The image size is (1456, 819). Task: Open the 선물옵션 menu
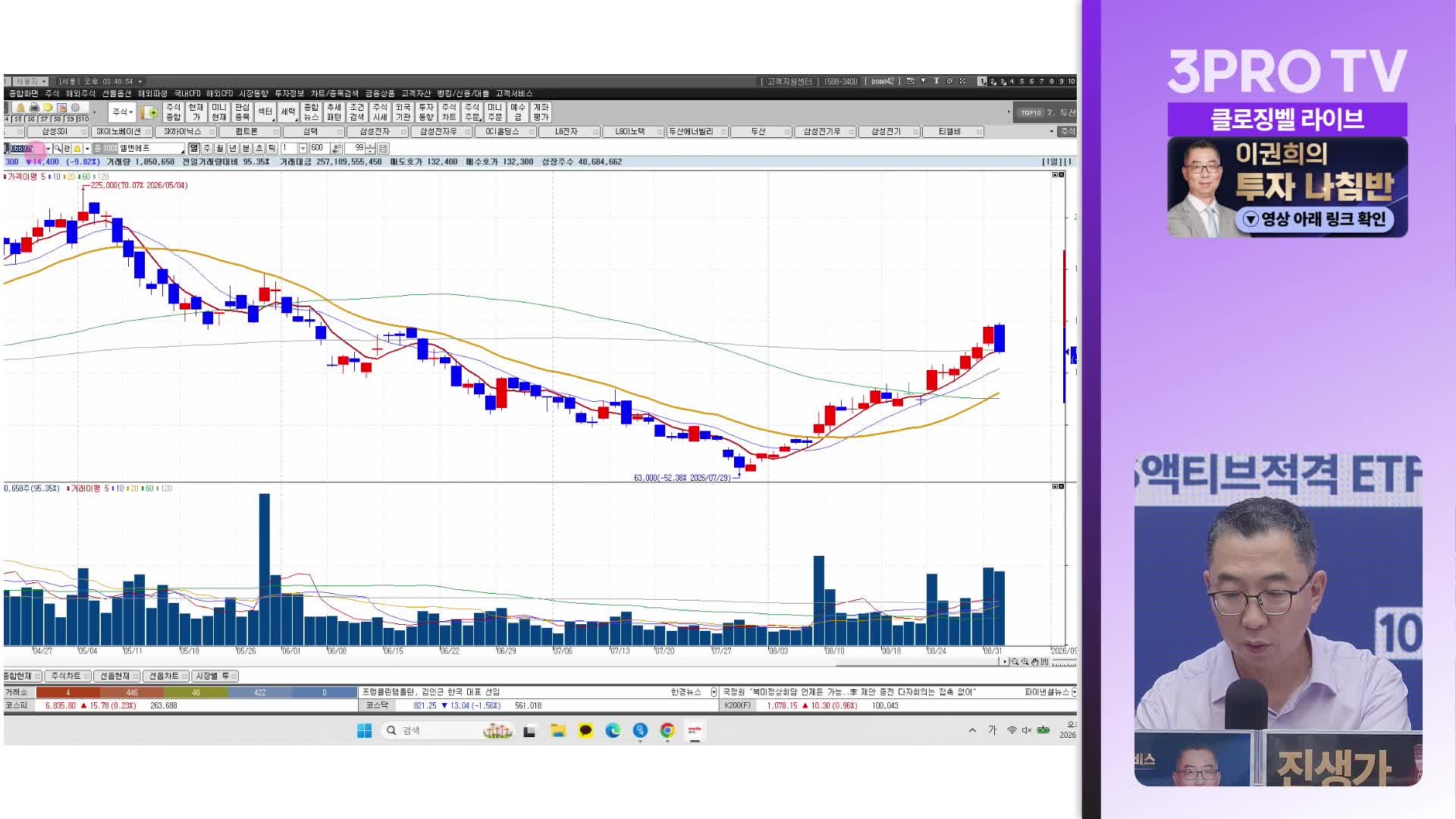click(x=117, y=93)
